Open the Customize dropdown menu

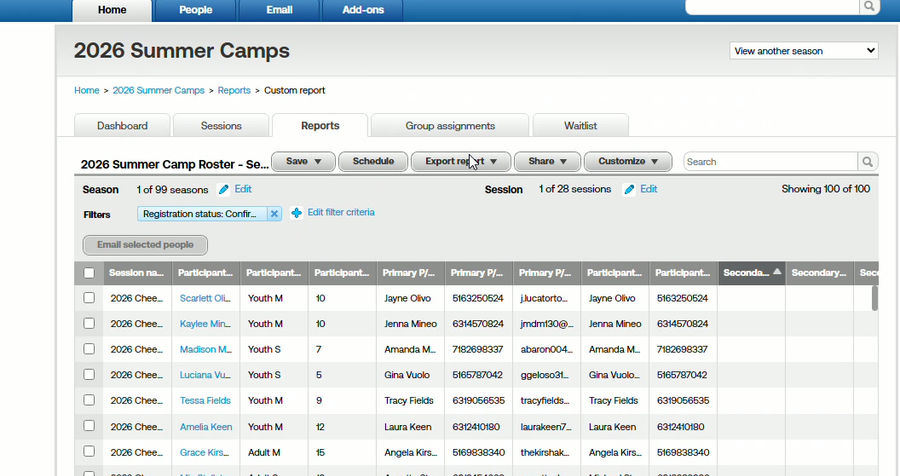[628, 161]
